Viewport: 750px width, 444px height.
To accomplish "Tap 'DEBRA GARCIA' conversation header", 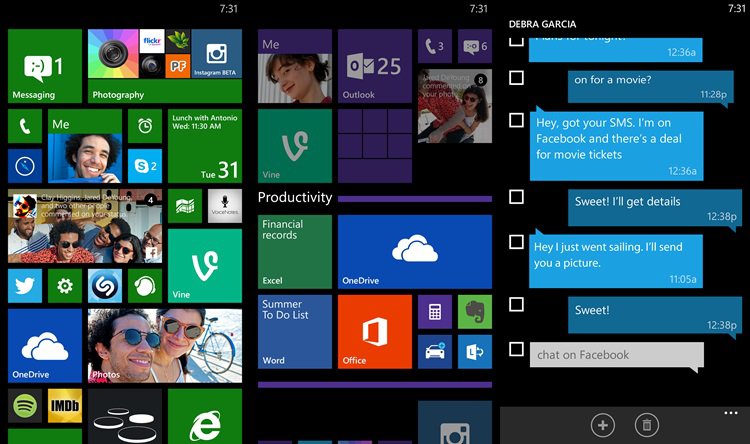I will 542,24.
